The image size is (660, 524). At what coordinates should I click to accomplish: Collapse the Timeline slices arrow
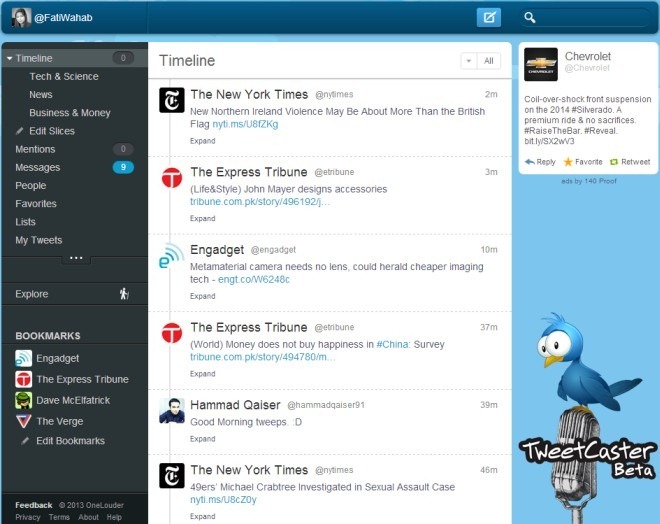[x=9, y=58]
